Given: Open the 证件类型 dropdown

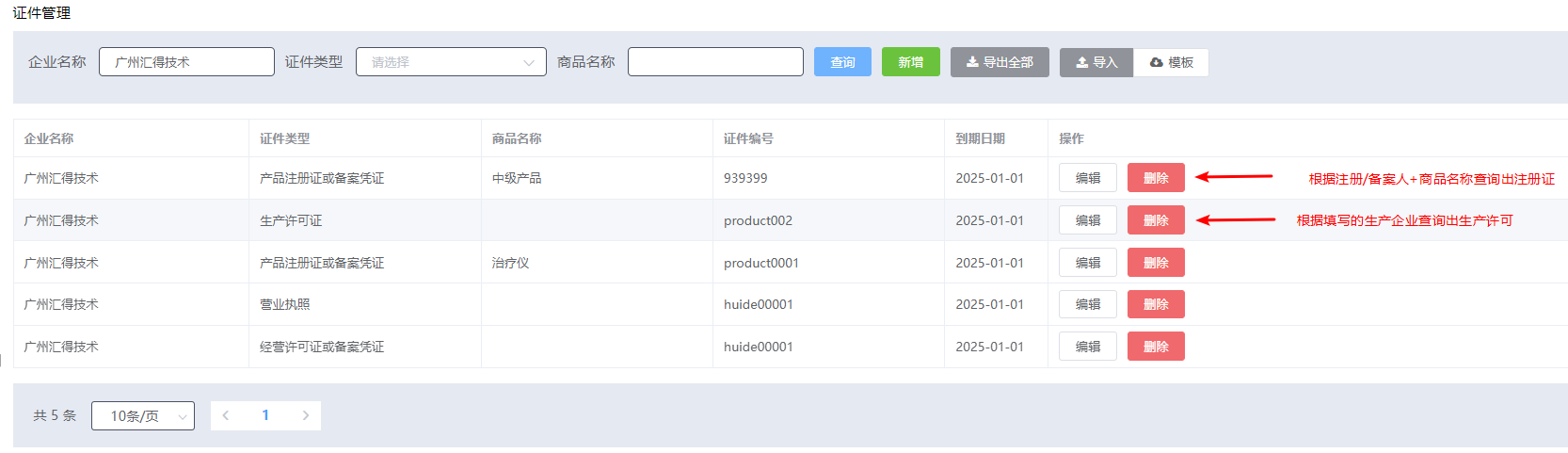Looking at the screenshot, I should [451, 62].
